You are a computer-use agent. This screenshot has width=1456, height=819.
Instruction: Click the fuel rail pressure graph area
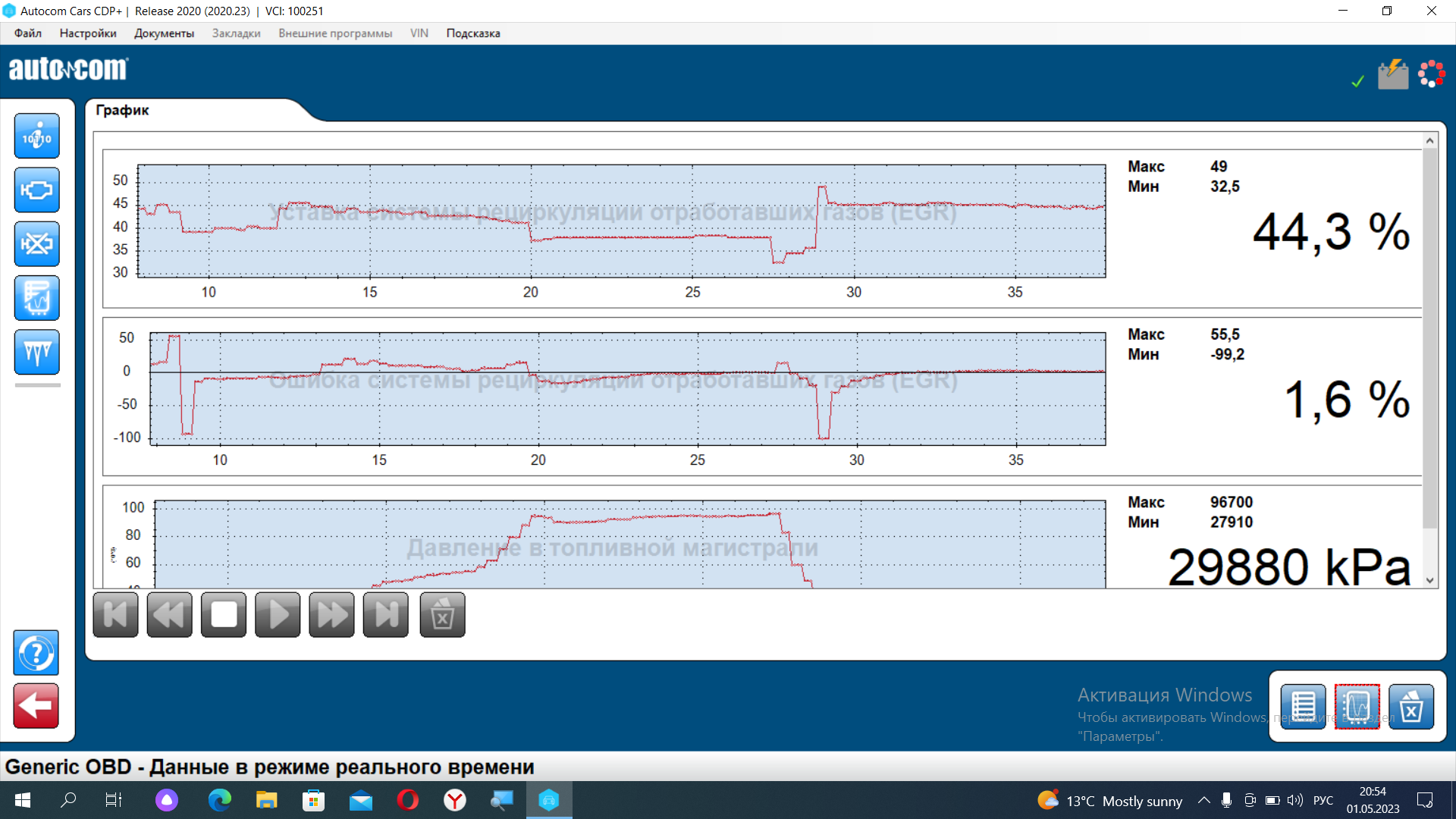[x=629, y=544]
